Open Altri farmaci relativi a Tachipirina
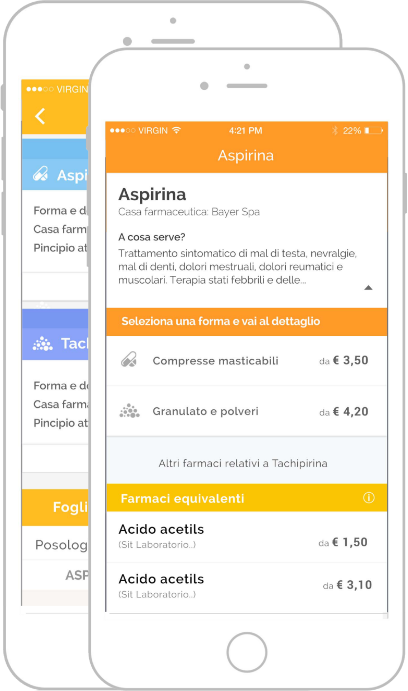Viewport: 408px width, 691px height. coord(243,463)
